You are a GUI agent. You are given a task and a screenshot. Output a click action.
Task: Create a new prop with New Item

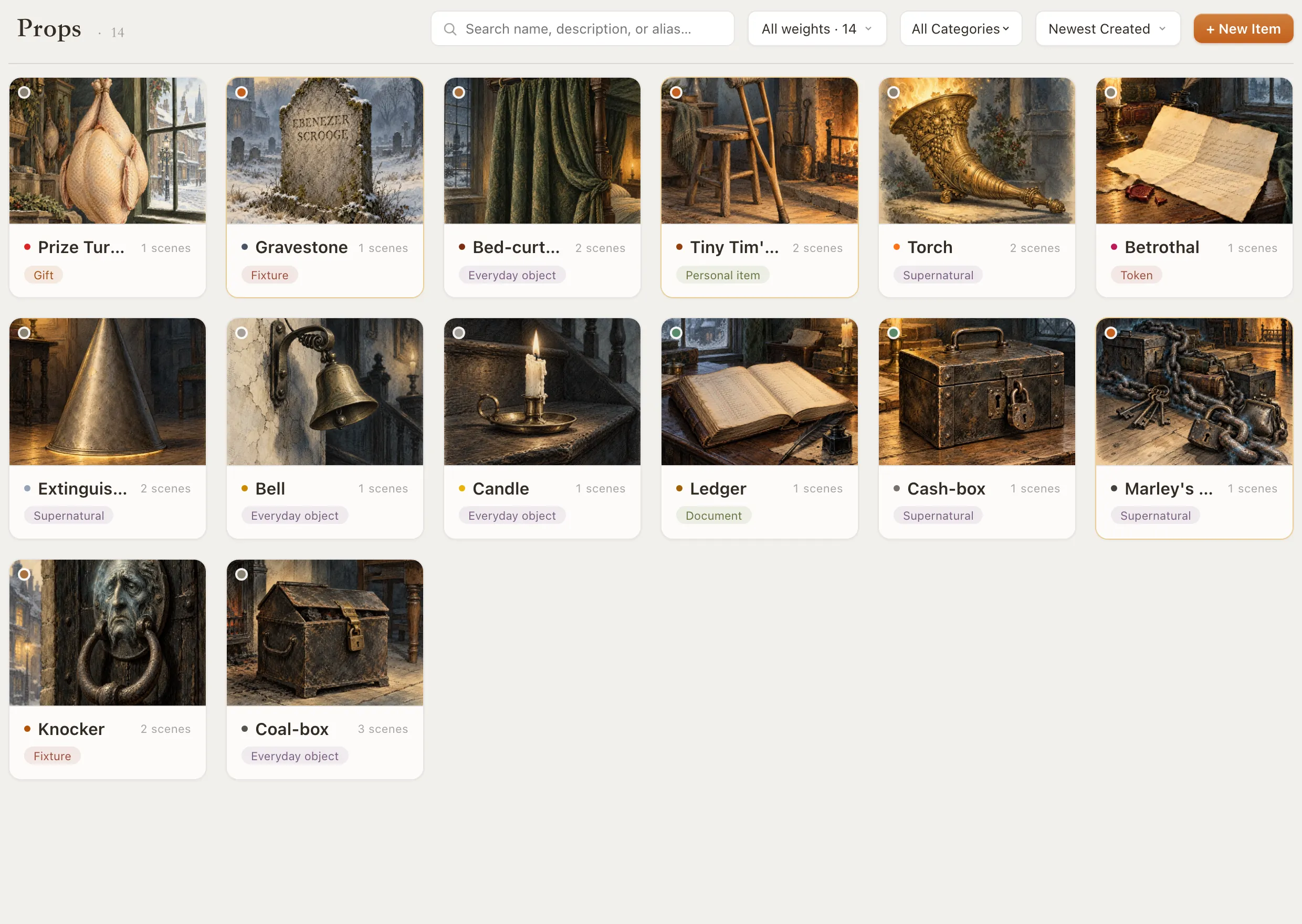tap(1243, 28)
